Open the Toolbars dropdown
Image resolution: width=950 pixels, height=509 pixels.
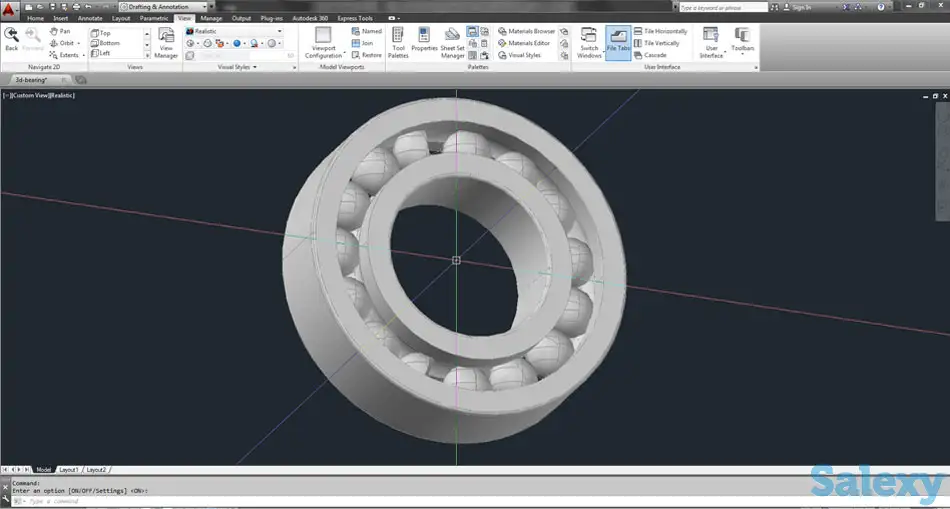click(x=742, y=43)
